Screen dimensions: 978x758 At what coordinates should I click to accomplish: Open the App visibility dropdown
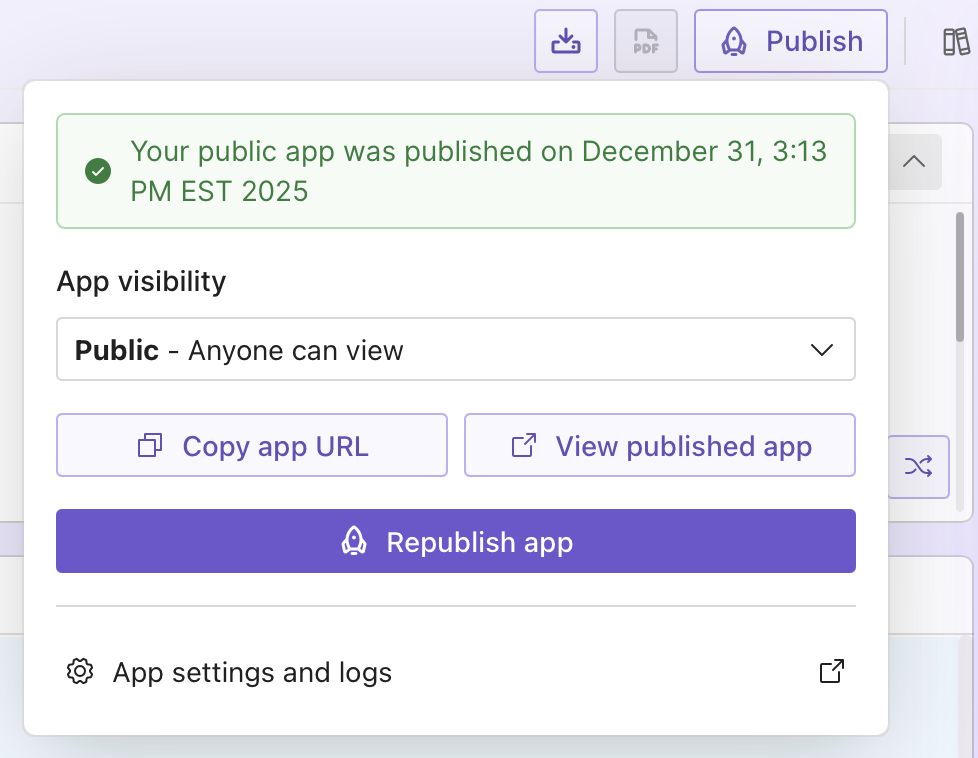click(x=456, y=349)
